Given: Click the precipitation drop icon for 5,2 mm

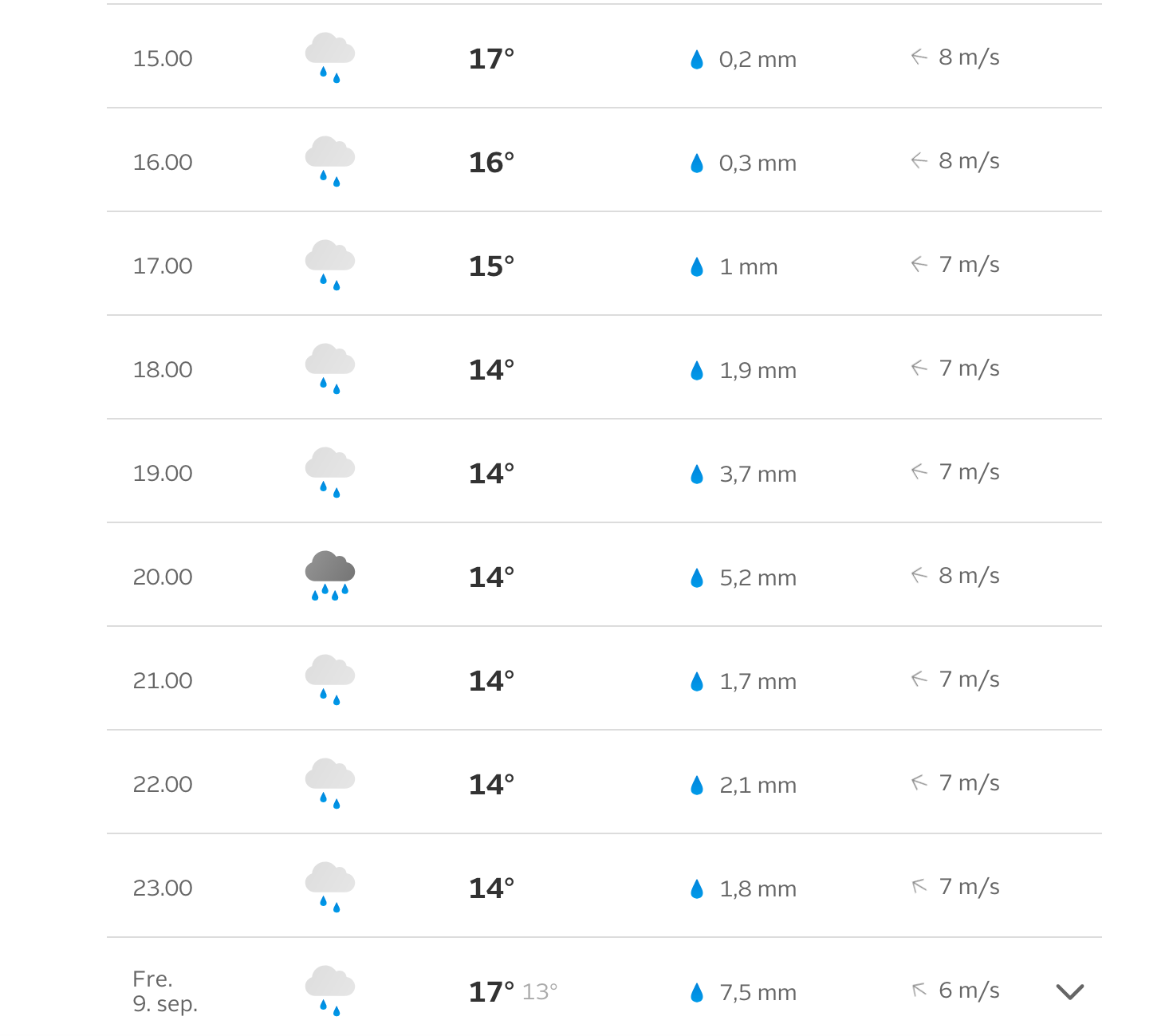Looking at the screenshot, I should (x=697, y=578).
